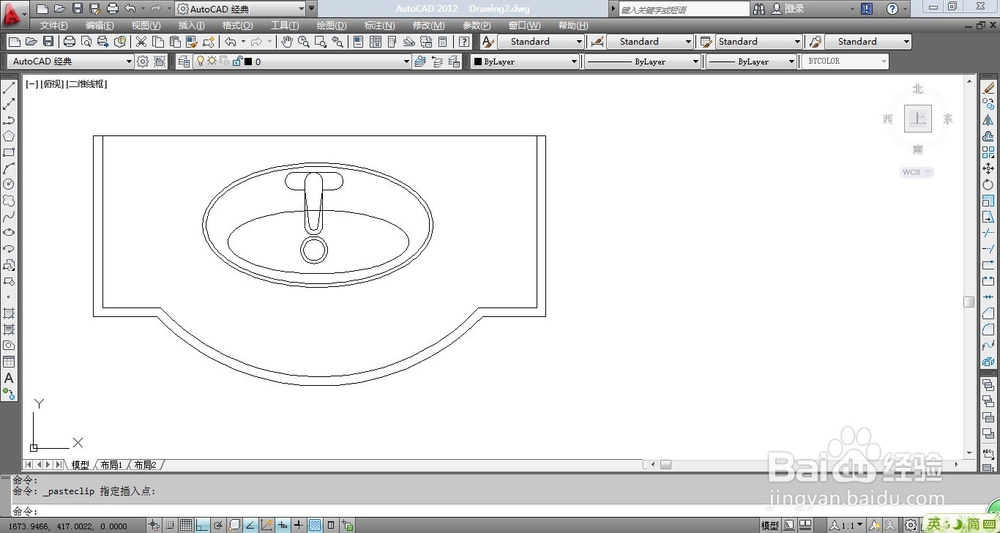
Task: Open the ByLayer linetype dropdown
Action: click(x=642, y=61)
